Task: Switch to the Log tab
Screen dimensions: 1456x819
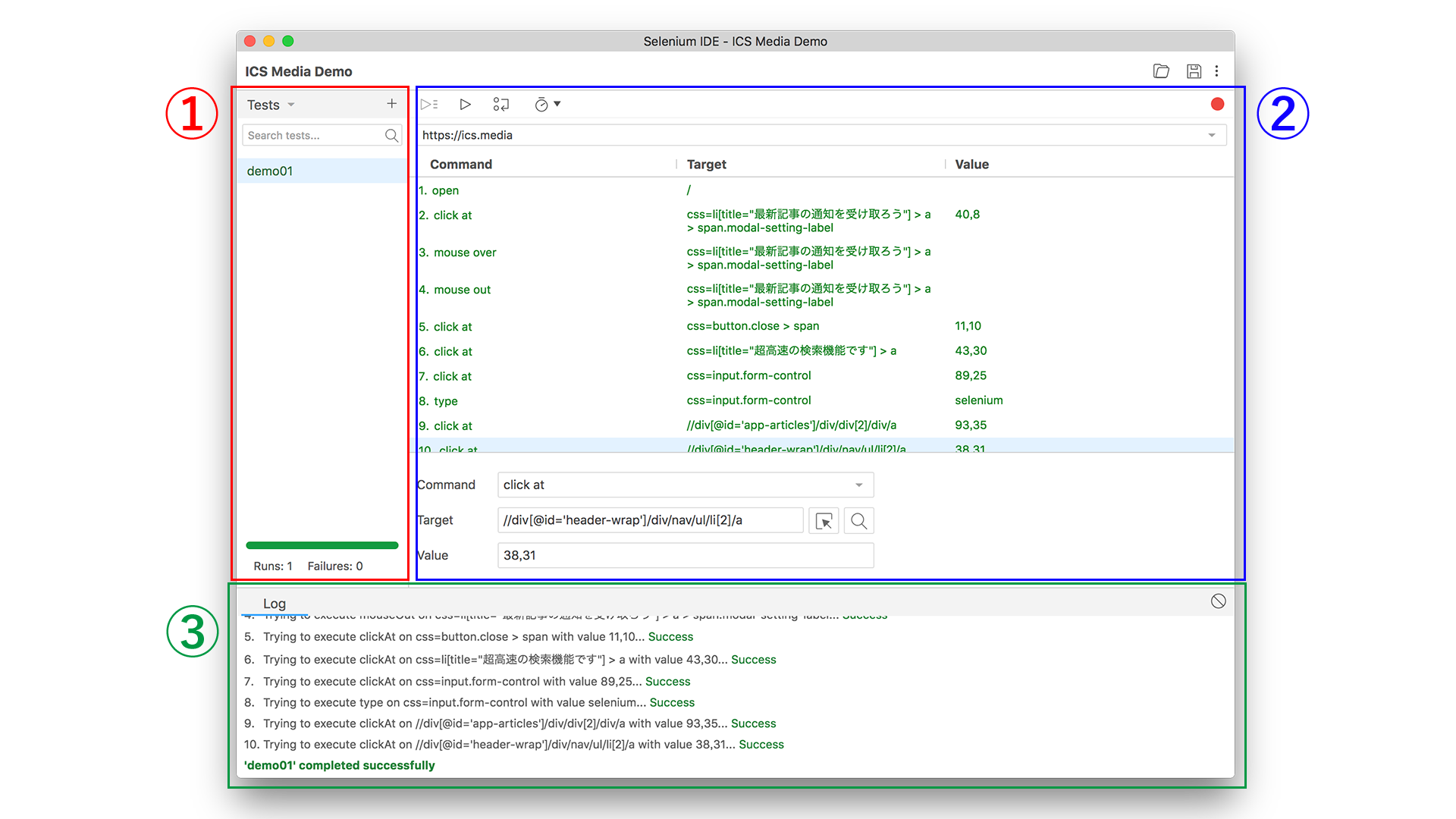Action: (x=274, y=604)
